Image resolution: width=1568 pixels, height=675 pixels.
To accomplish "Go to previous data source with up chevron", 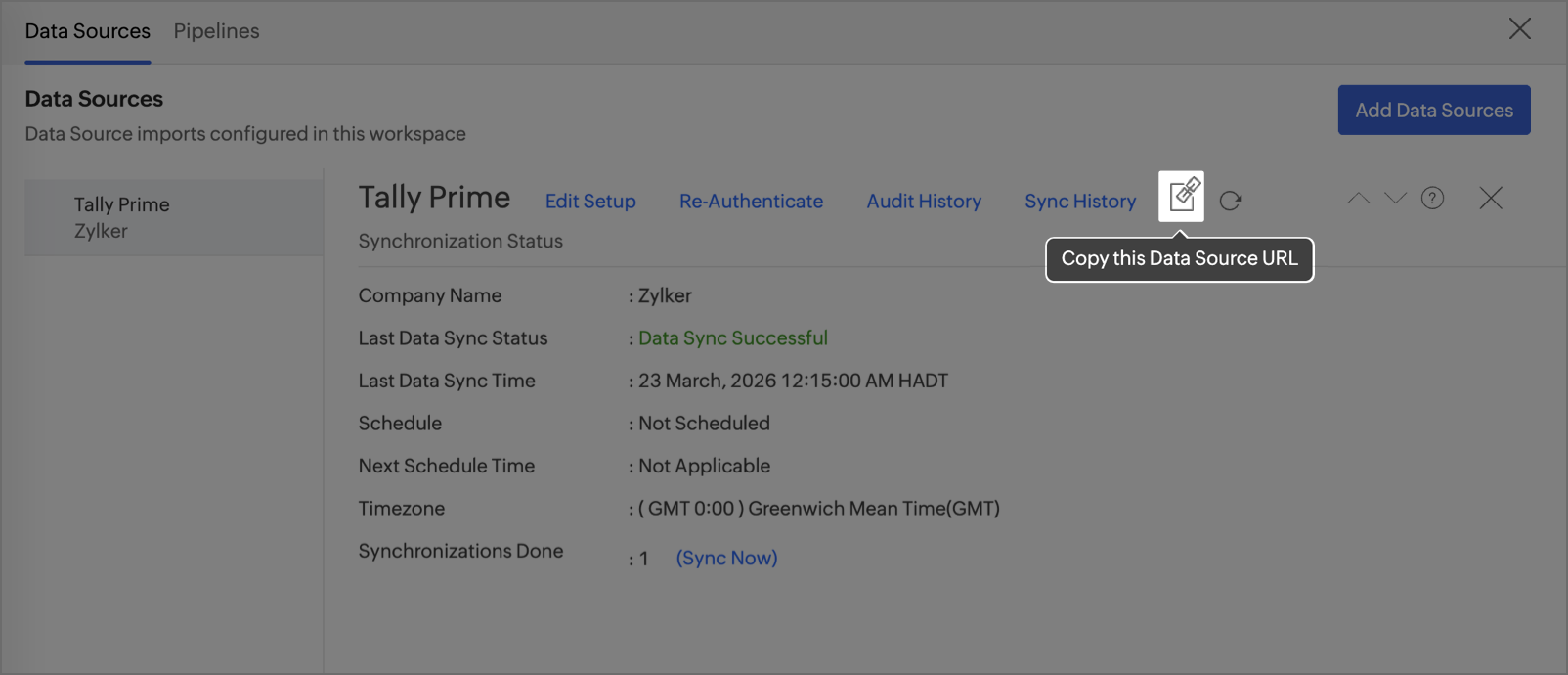I will [x=1358, y=199].
